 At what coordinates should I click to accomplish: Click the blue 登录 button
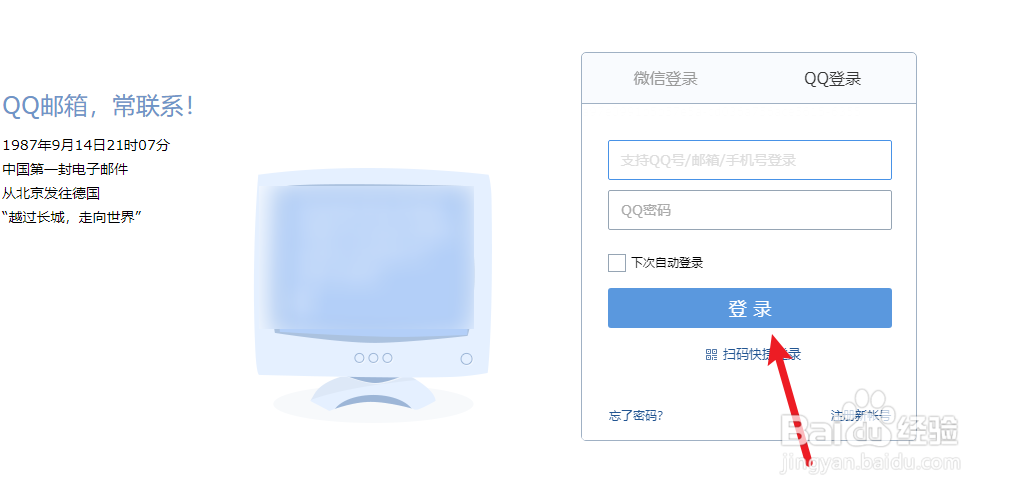[750, 308]
